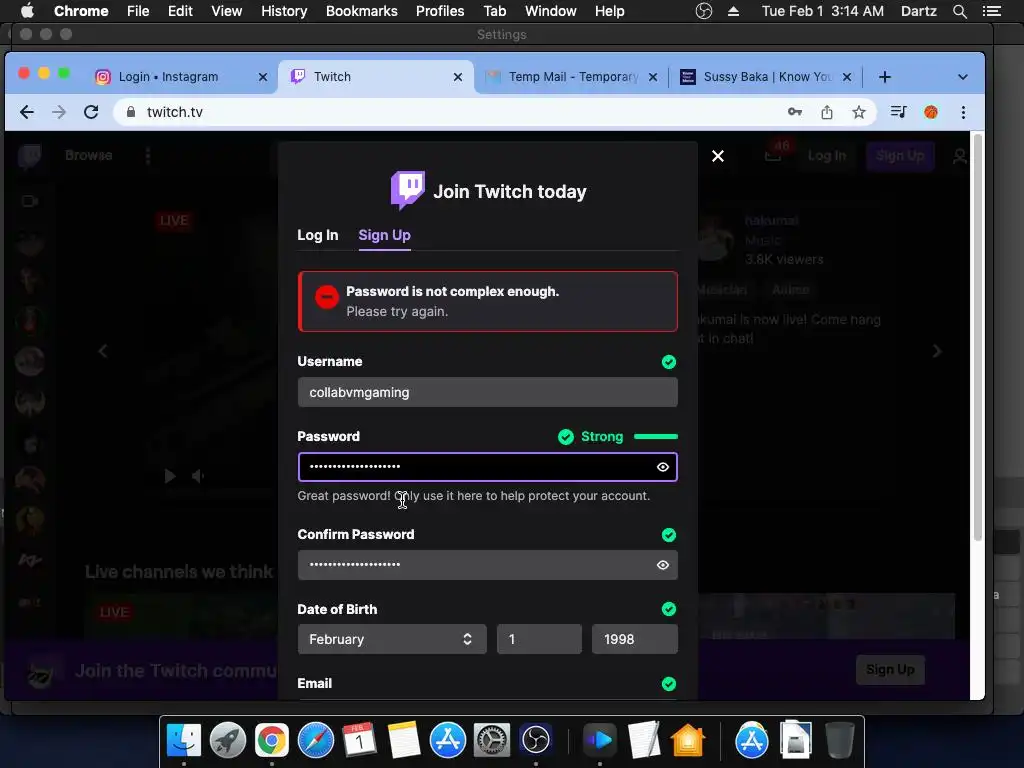This screenshot has height=768, width=1024.
Task: Go forward in Chrome
Action: pos(59,112)
